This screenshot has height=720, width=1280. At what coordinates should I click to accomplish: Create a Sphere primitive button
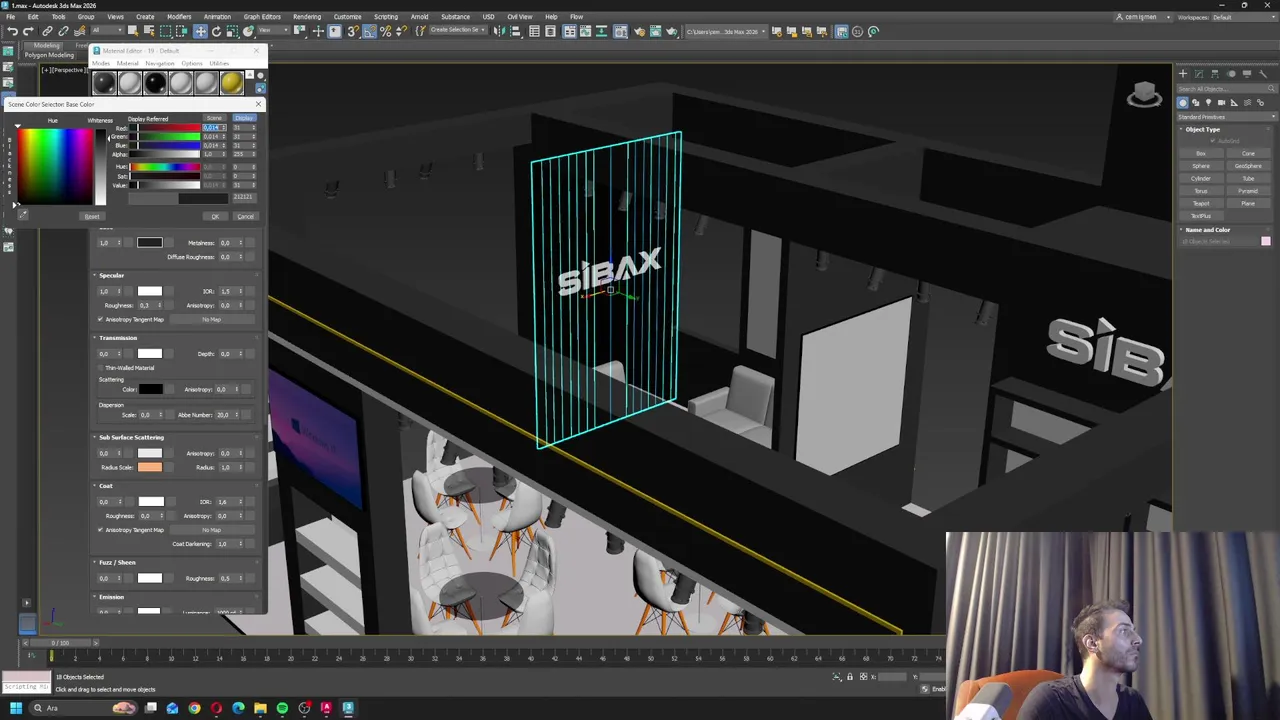click(x=1201, y=166)
